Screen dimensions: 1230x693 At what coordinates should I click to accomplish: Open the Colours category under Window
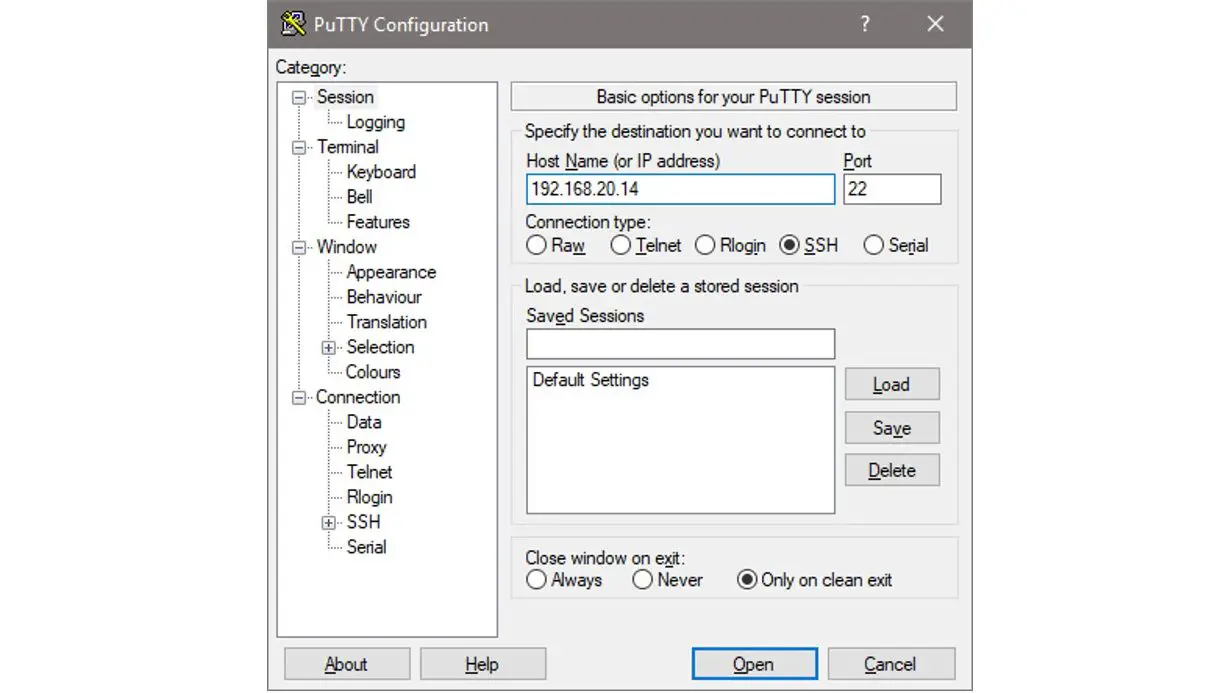tap(373, 372)
